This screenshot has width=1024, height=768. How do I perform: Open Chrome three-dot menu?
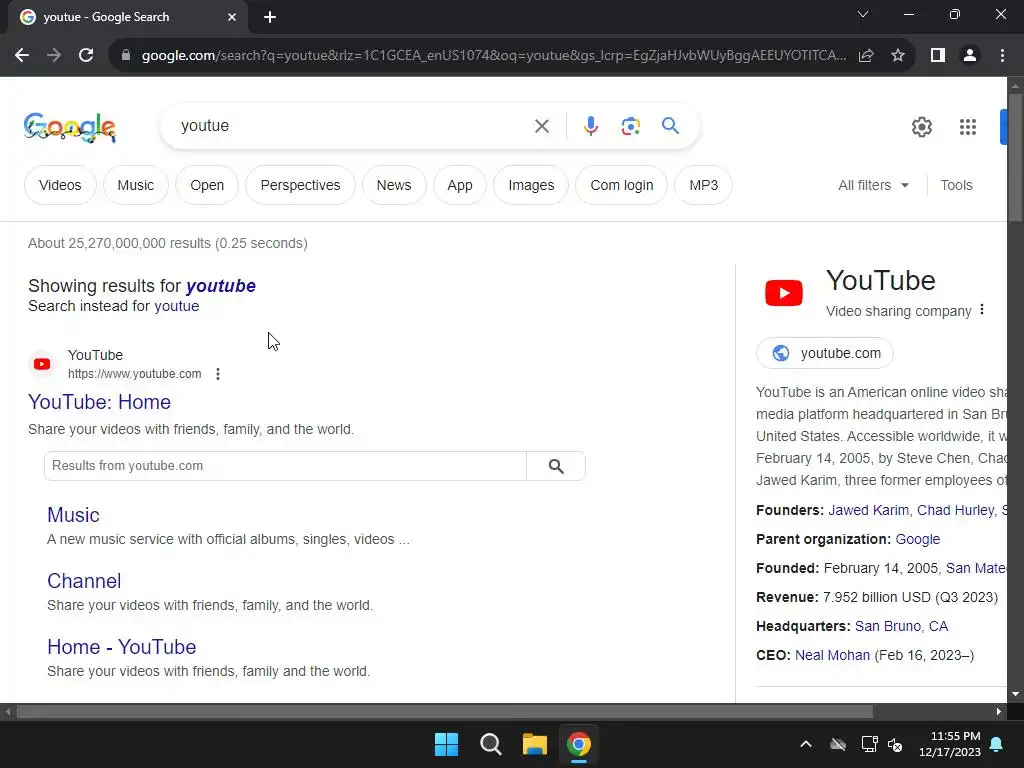coord(1002,56)
